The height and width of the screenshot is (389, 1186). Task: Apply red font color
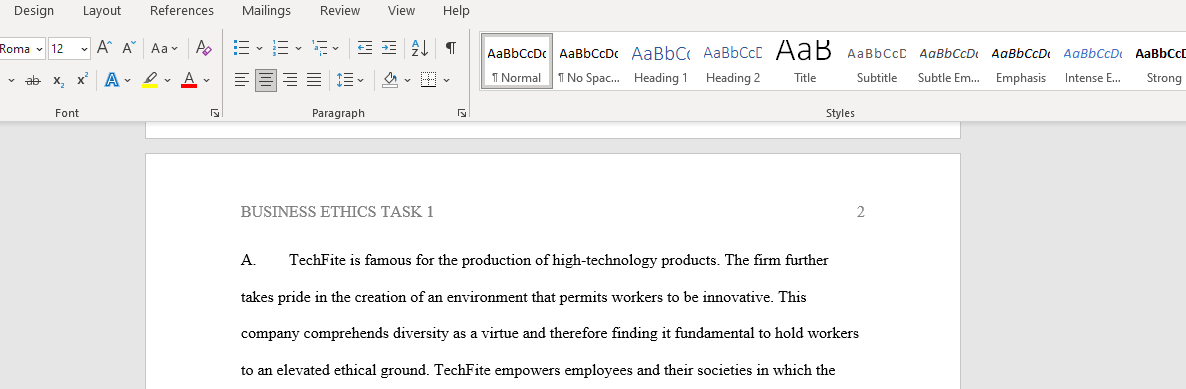pos(189,79)
